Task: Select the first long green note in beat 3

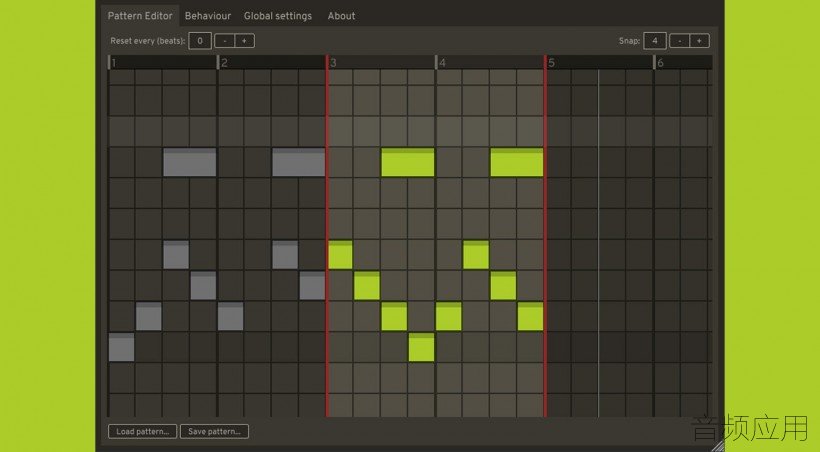Action: pyautogui.click(x=407, y=162)
